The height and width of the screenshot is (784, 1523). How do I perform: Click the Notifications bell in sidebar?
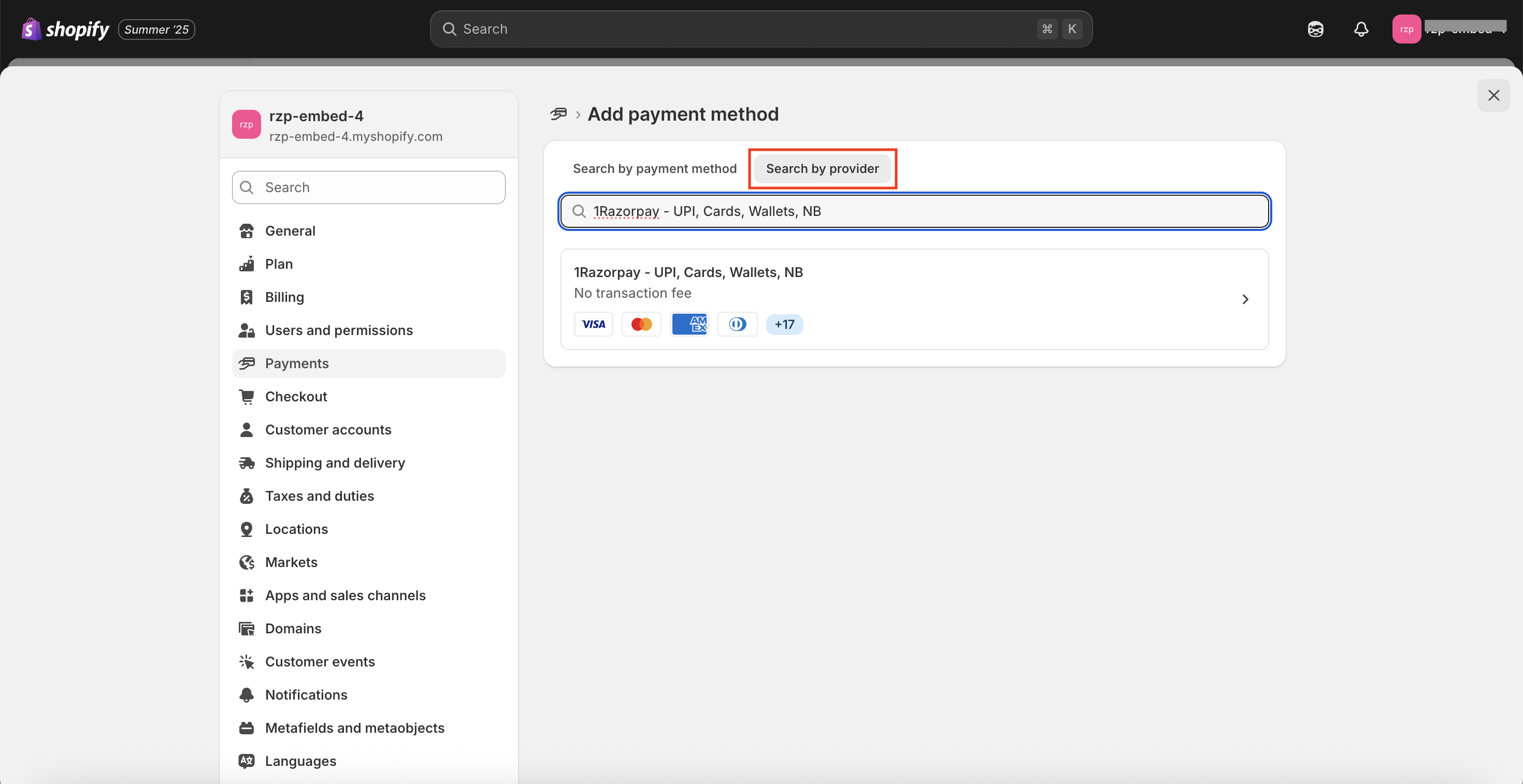pos(247,694)
